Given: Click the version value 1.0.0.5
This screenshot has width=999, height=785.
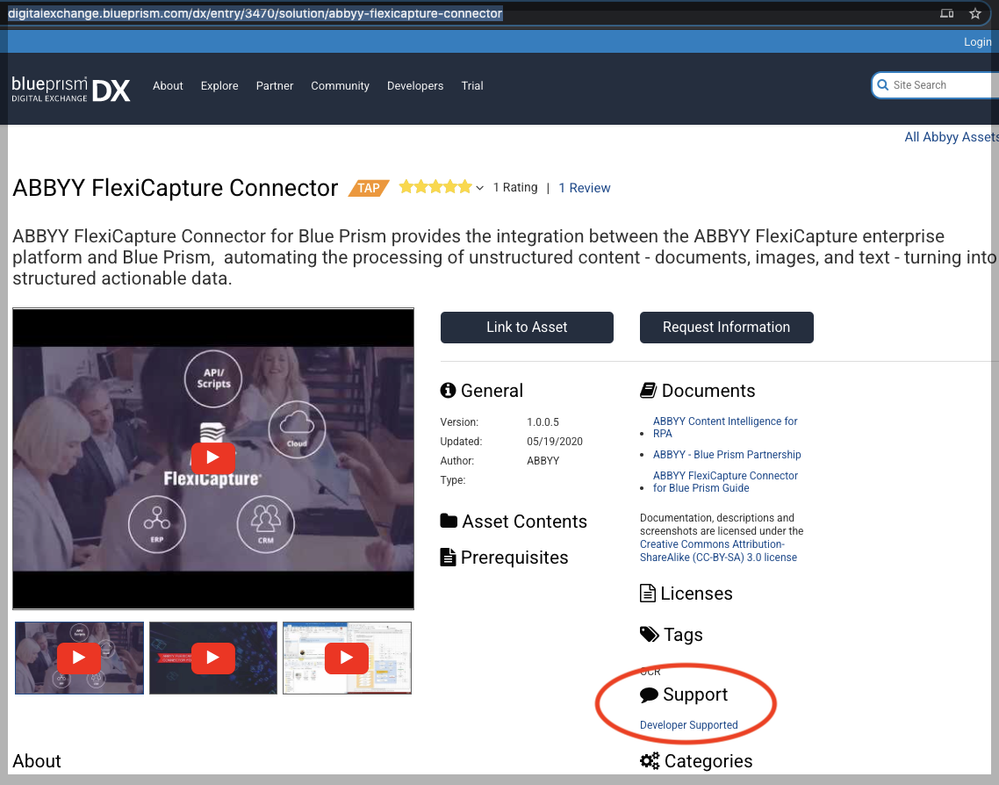Looking at the screenshot, I should [x=543, y=422].
